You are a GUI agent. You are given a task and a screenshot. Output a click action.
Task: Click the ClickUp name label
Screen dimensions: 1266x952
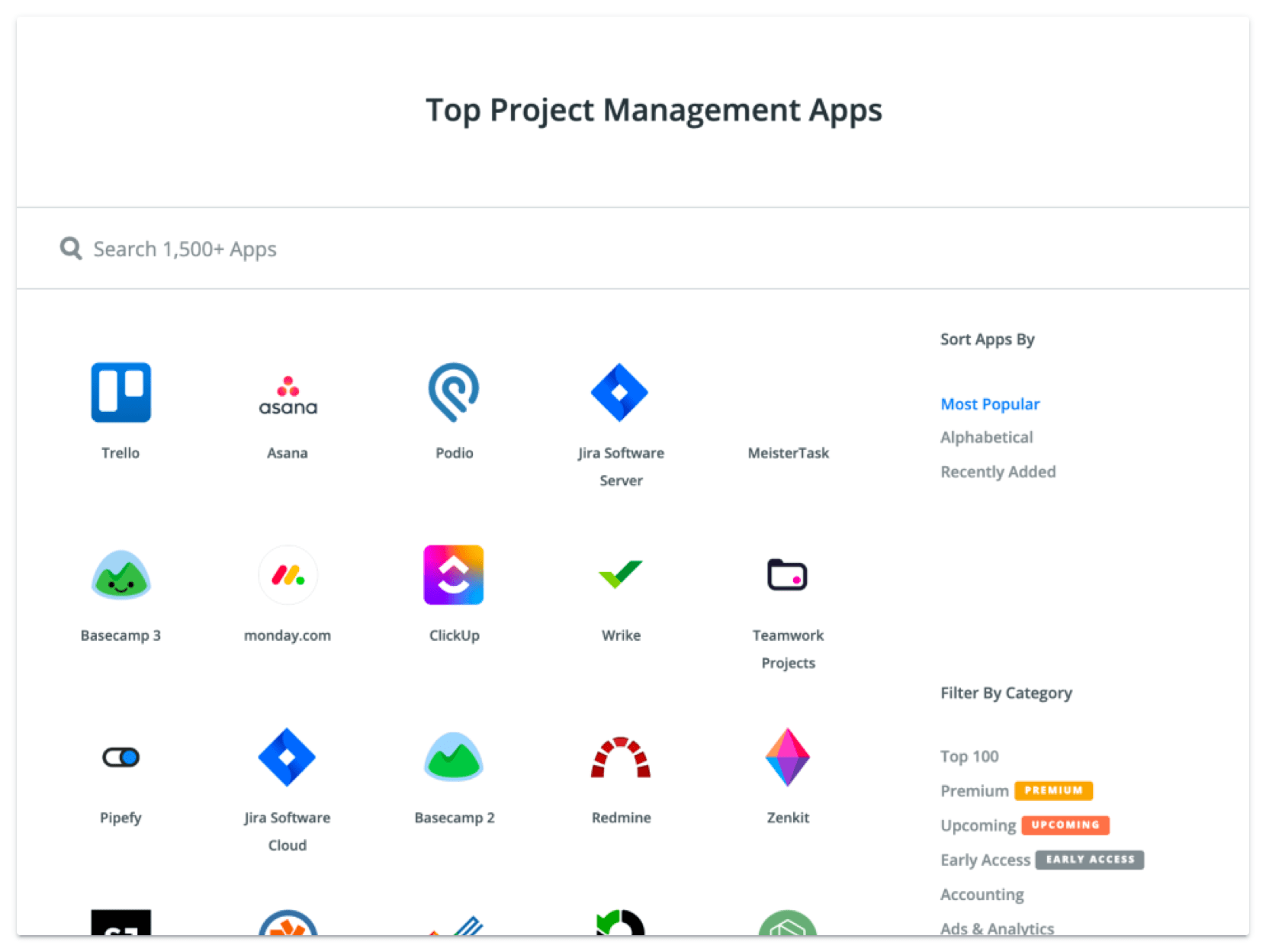pos(454,635)
